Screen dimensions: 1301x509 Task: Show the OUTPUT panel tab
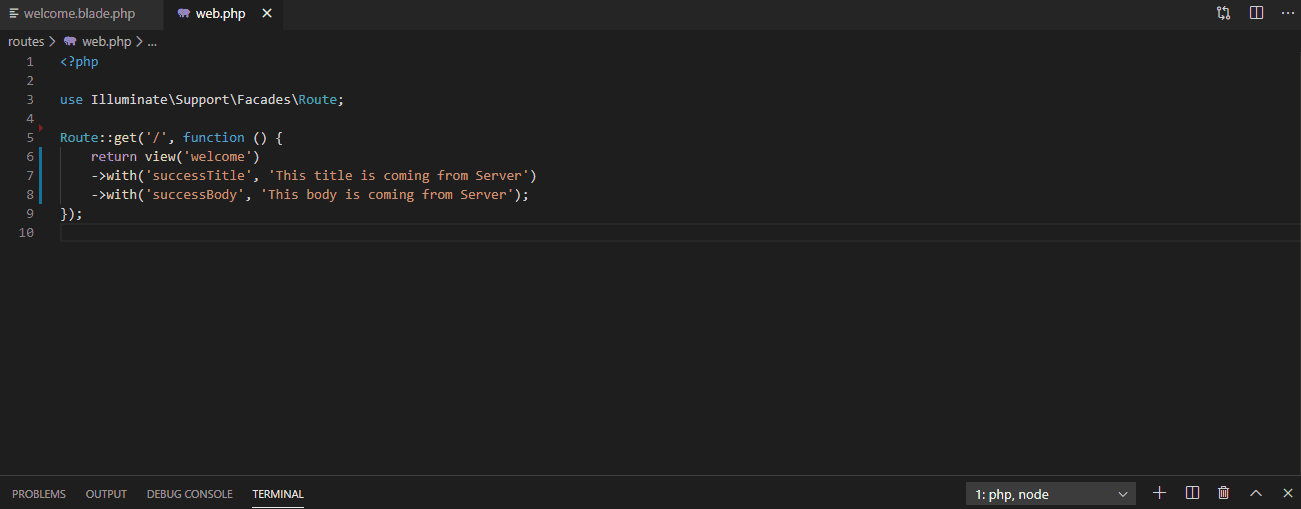106,494
